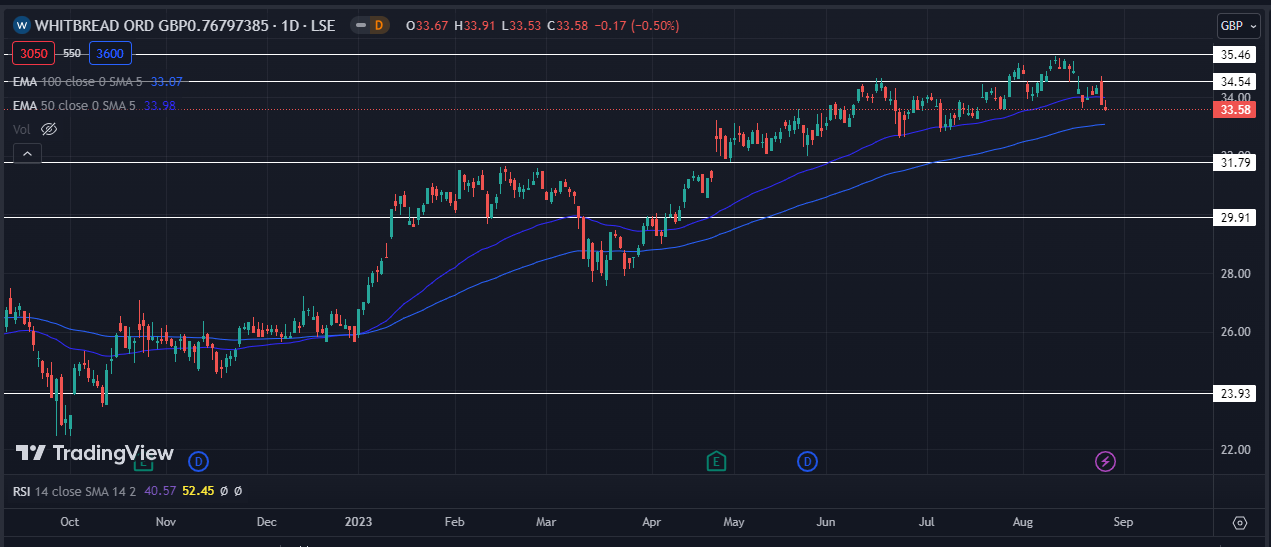Image resolution: width=1271 pixels, height=547 pixels.
Task: Click the 29.91 horizontal line price label
Action: [x=1236, y=217]
